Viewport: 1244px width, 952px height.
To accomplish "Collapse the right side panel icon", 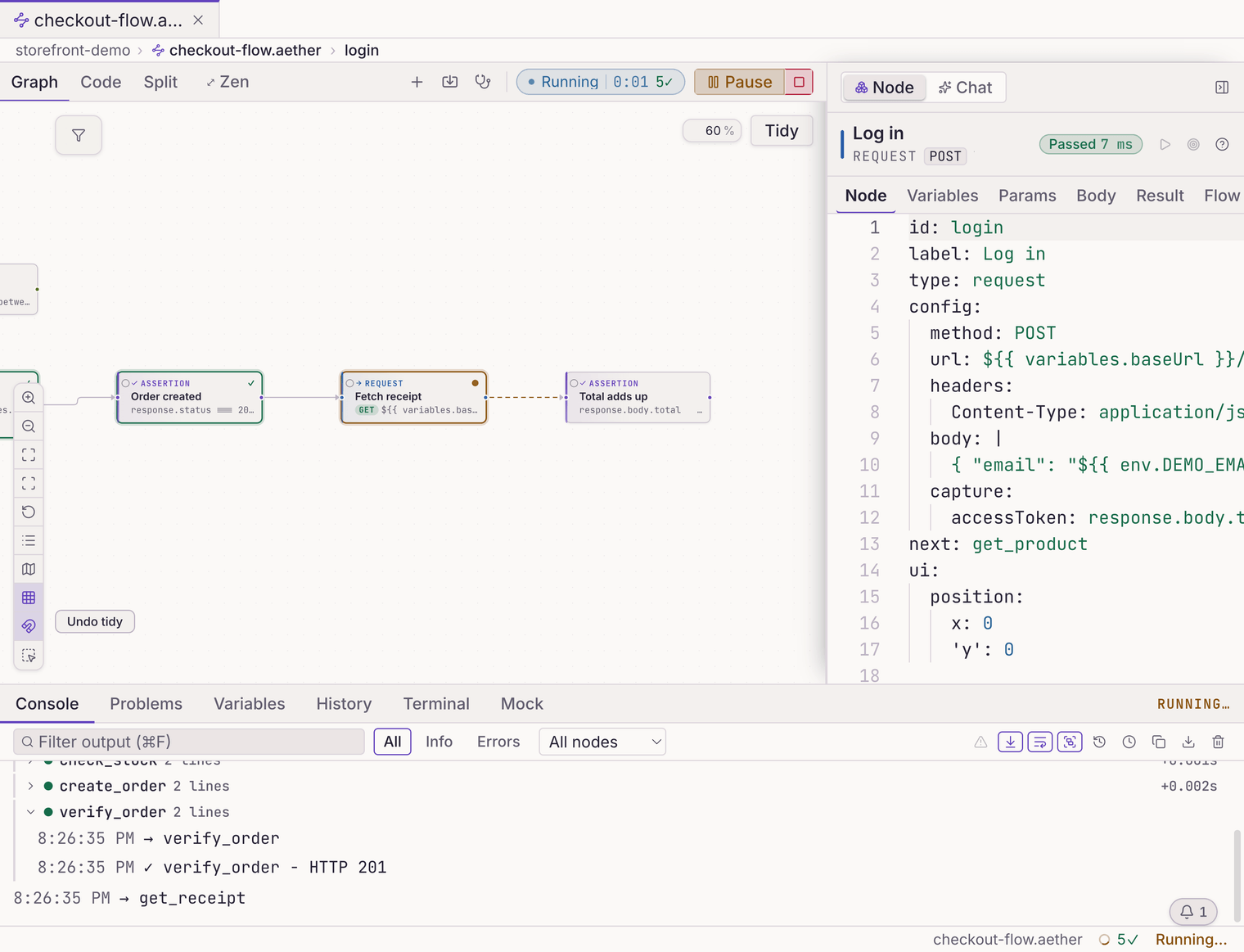I will point(1222,88).
